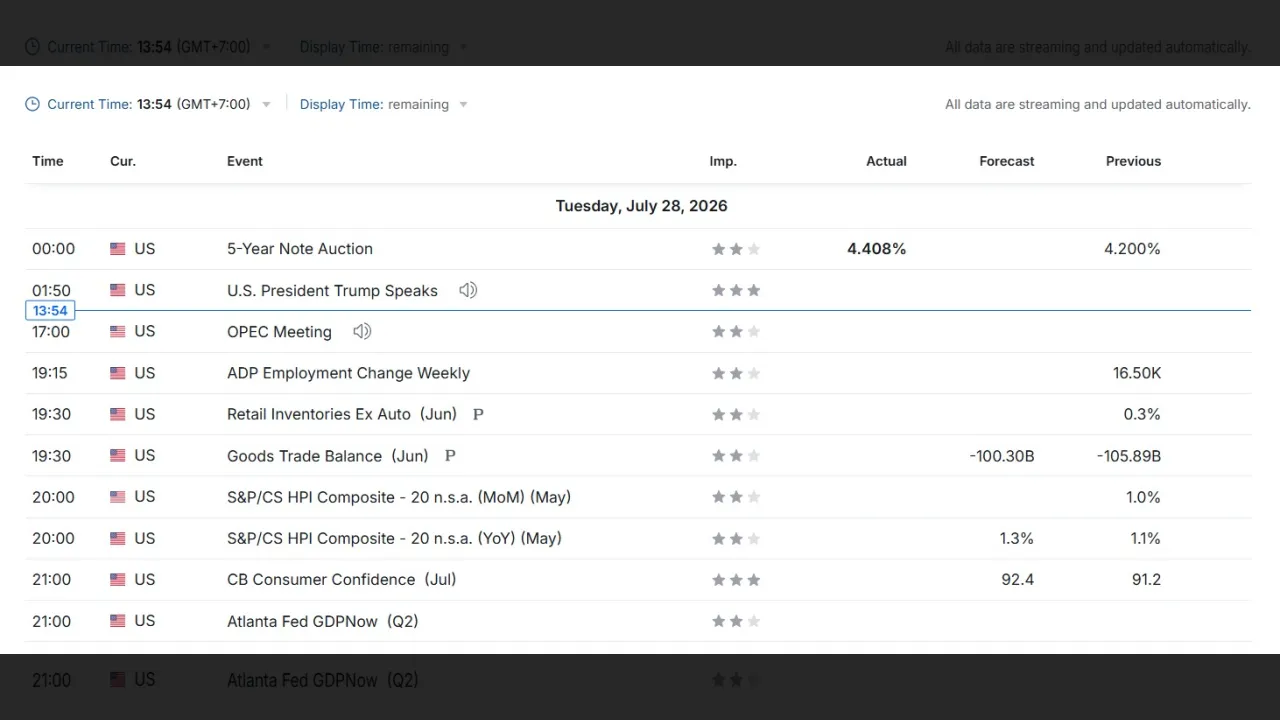
Task: Click the US flag in 5-Year Note Auction row
Action: (118, 249)
